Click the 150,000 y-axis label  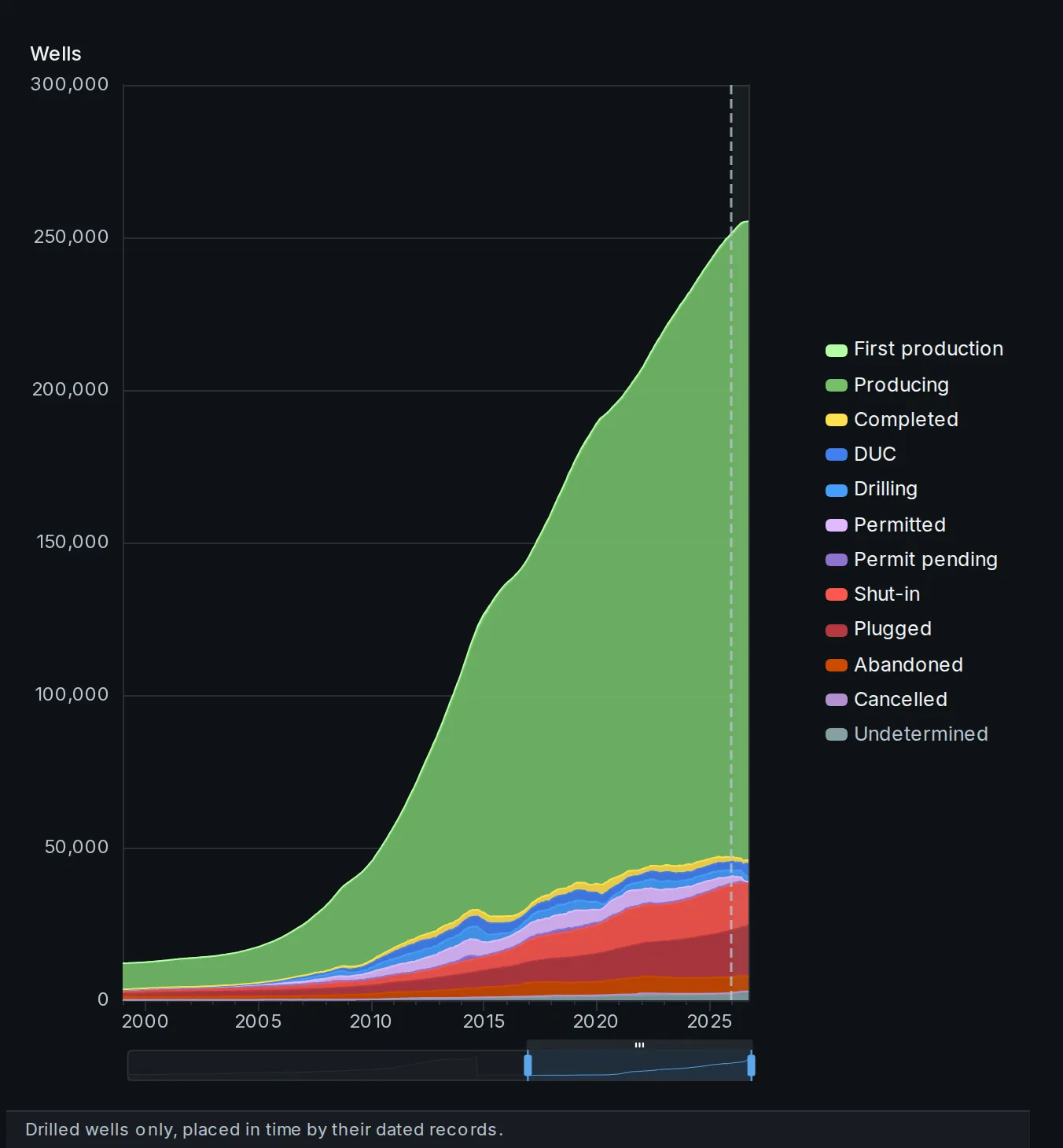[x=72, y=543]
